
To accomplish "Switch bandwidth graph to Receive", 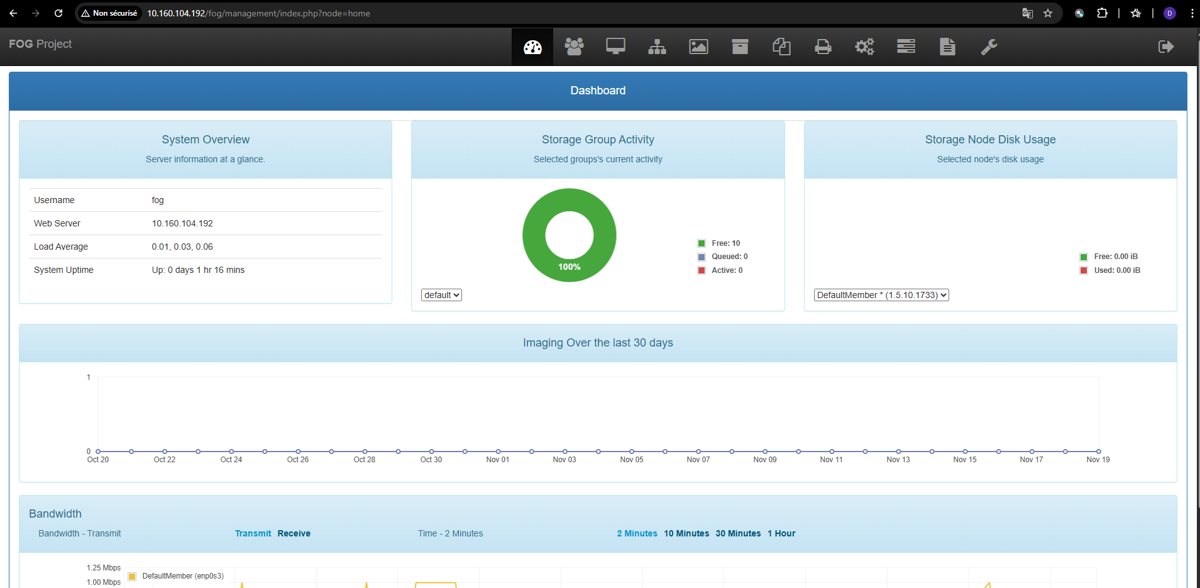I will [294, 533].
